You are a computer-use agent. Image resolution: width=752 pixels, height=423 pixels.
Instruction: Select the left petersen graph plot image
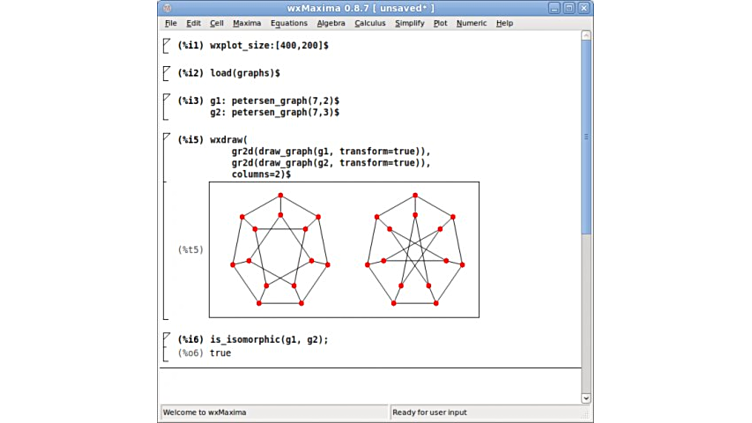(x=279, y=250)
